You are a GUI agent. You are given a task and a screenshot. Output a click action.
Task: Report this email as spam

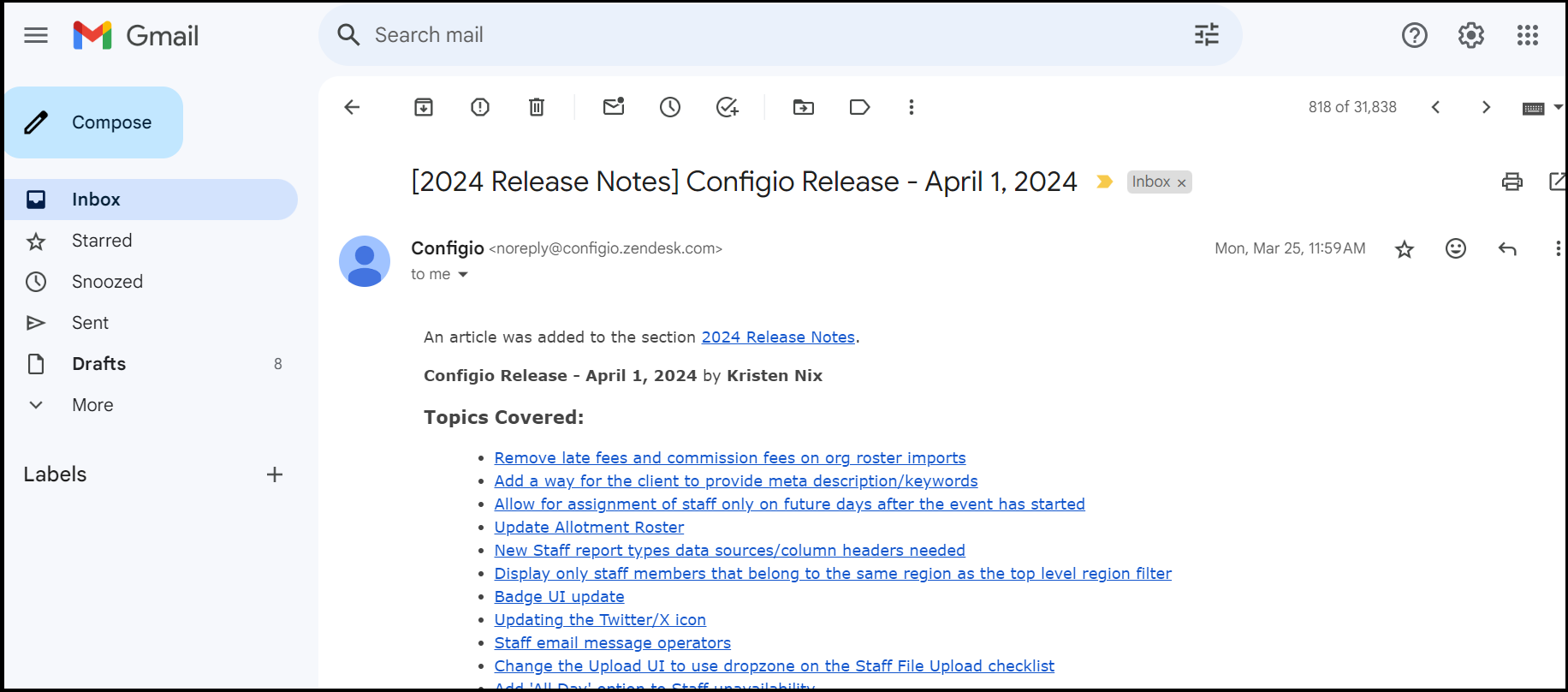point(480,107)
